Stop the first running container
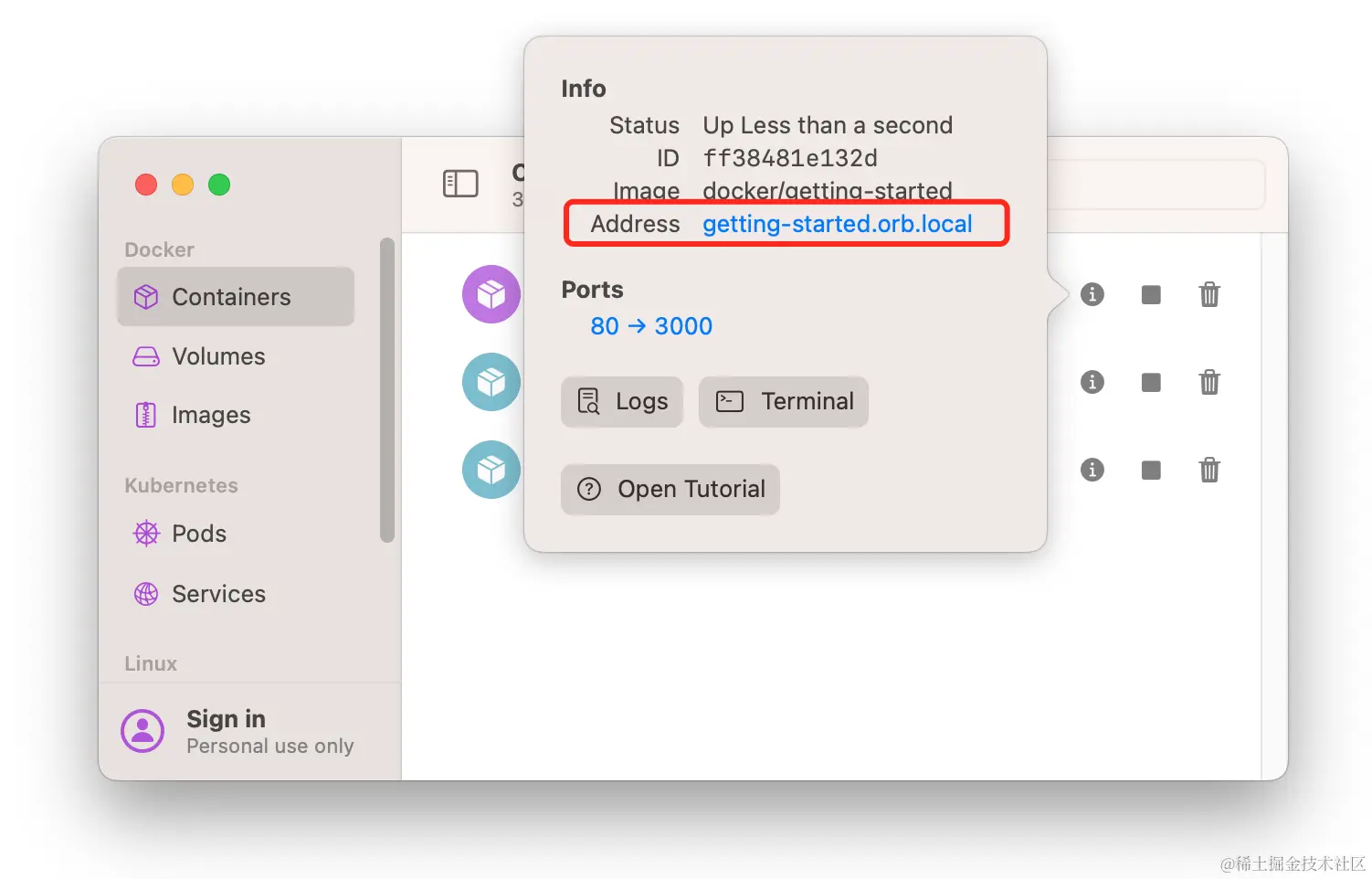1372x879 pixels. pyautogui.click(x=1150, y=294)
